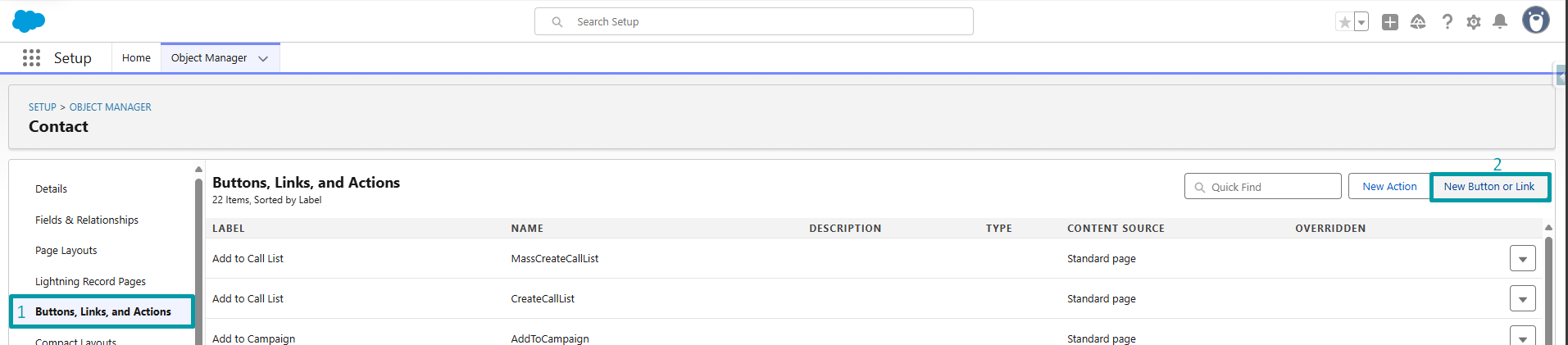Expand the favorites list dropdown arrow
This screenshot has height=345, width=1568.
tap(1361, 22)
